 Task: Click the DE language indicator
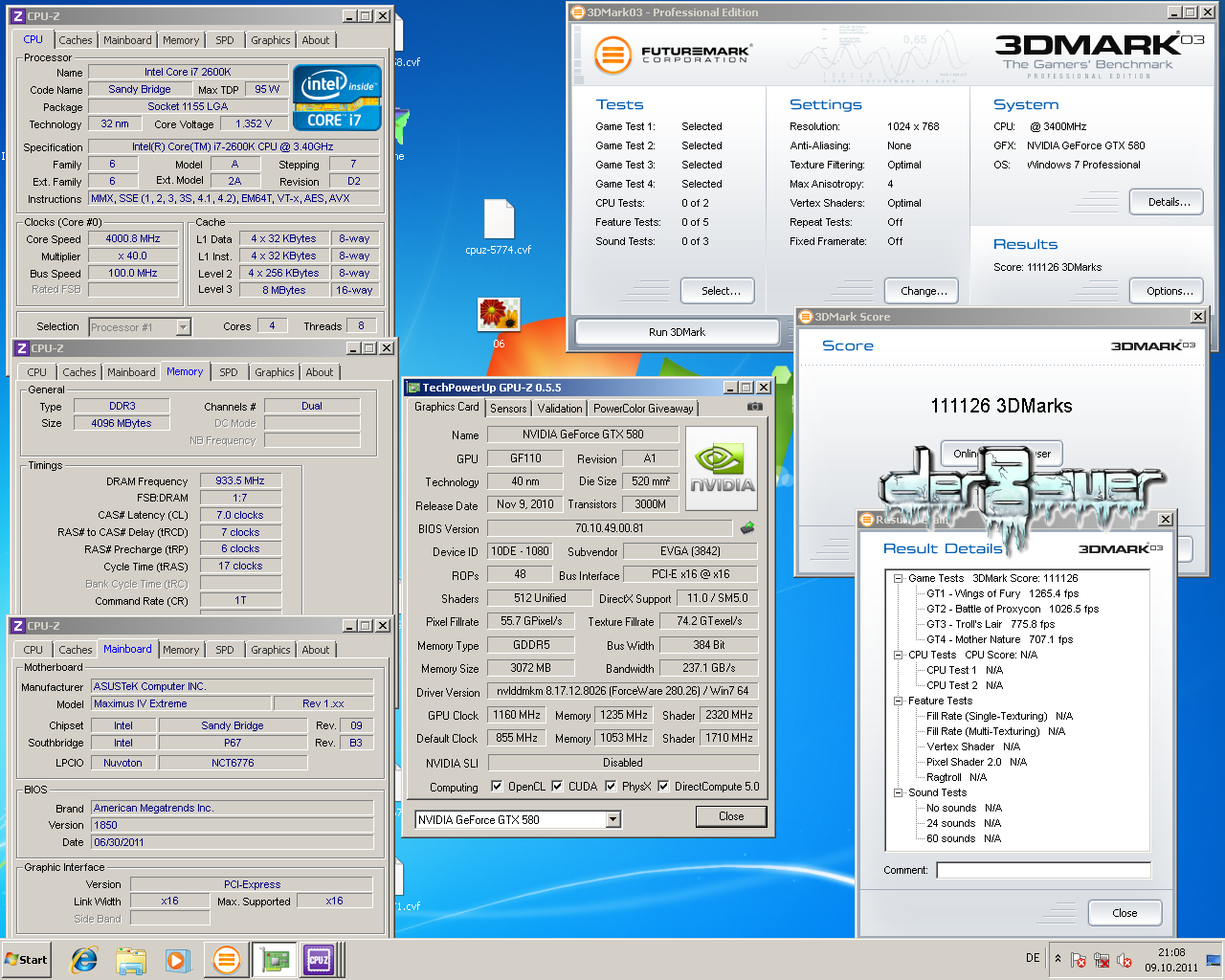1033,958
